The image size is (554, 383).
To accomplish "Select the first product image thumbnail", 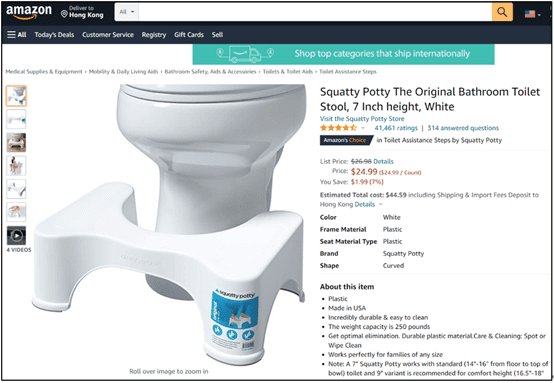I will (x=16, y=96).
